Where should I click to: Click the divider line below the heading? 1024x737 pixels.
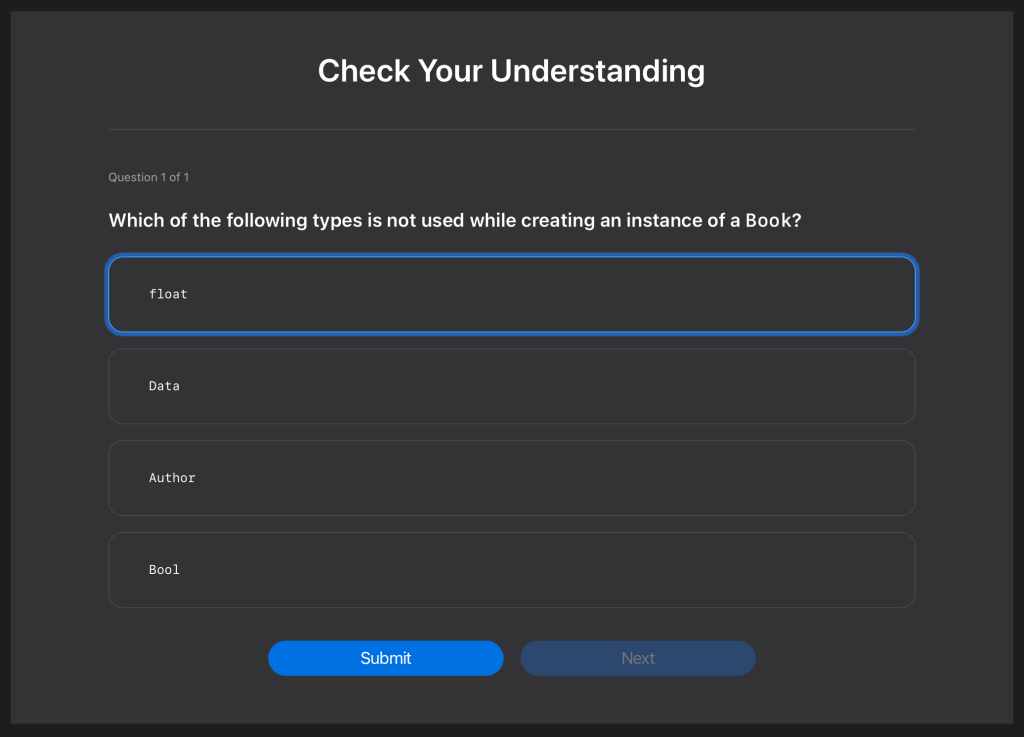tap(511, 130)
